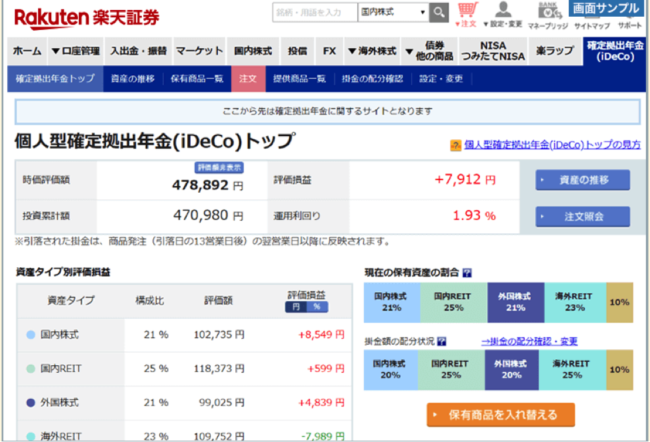The width and height of the screenshot is (650, 442).
Task: Open the 注文 shopping cart icon
Action: (466, 15)
